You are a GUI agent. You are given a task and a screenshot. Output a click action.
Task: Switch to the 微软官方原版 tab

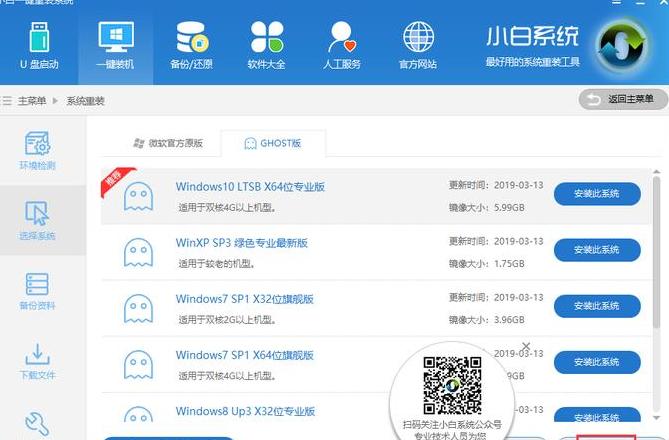(x=168, y=143)
